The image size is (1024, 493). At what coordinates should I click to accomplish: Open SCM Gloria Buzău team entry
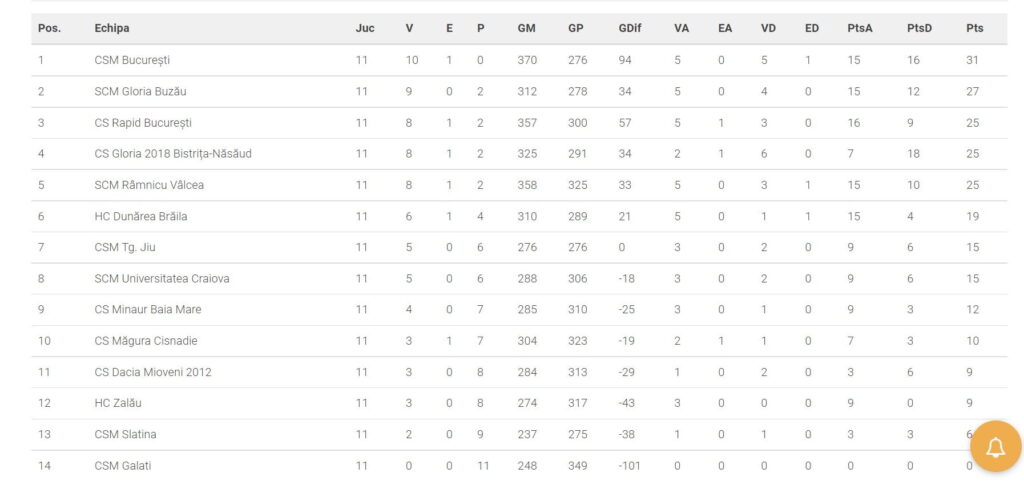[x=140, y=91]
